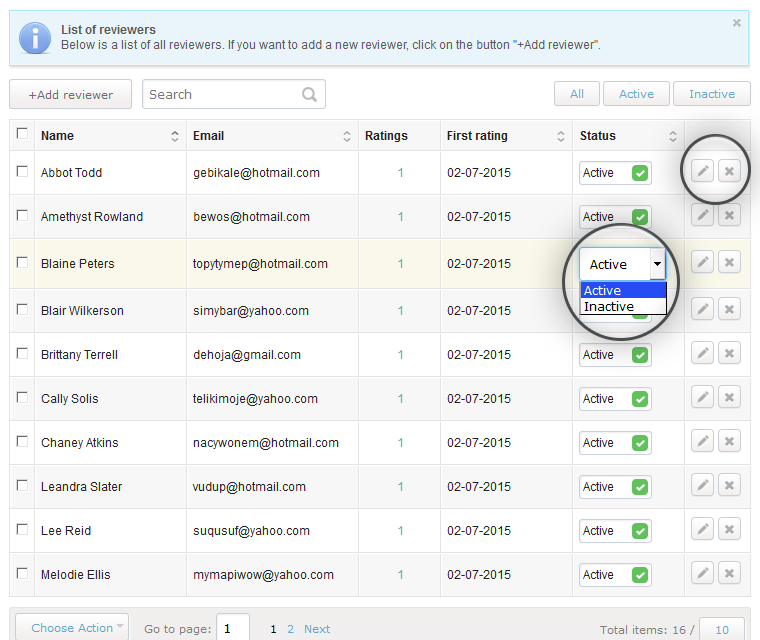
Task: Open edit for Blair Wilkerson
Action: coord(702,309)
